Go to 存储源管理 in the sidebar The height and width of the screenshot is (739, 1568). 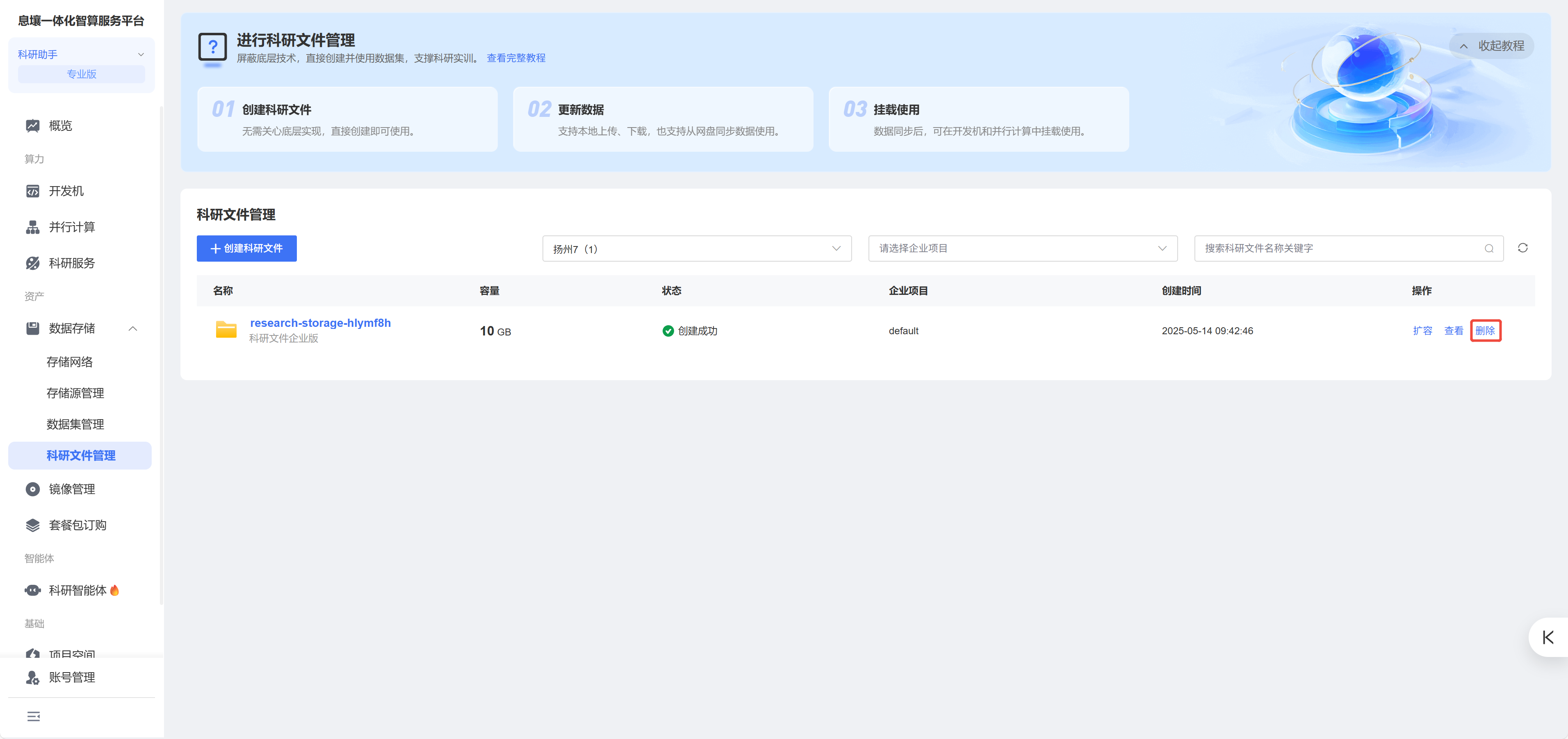(75, 393)
